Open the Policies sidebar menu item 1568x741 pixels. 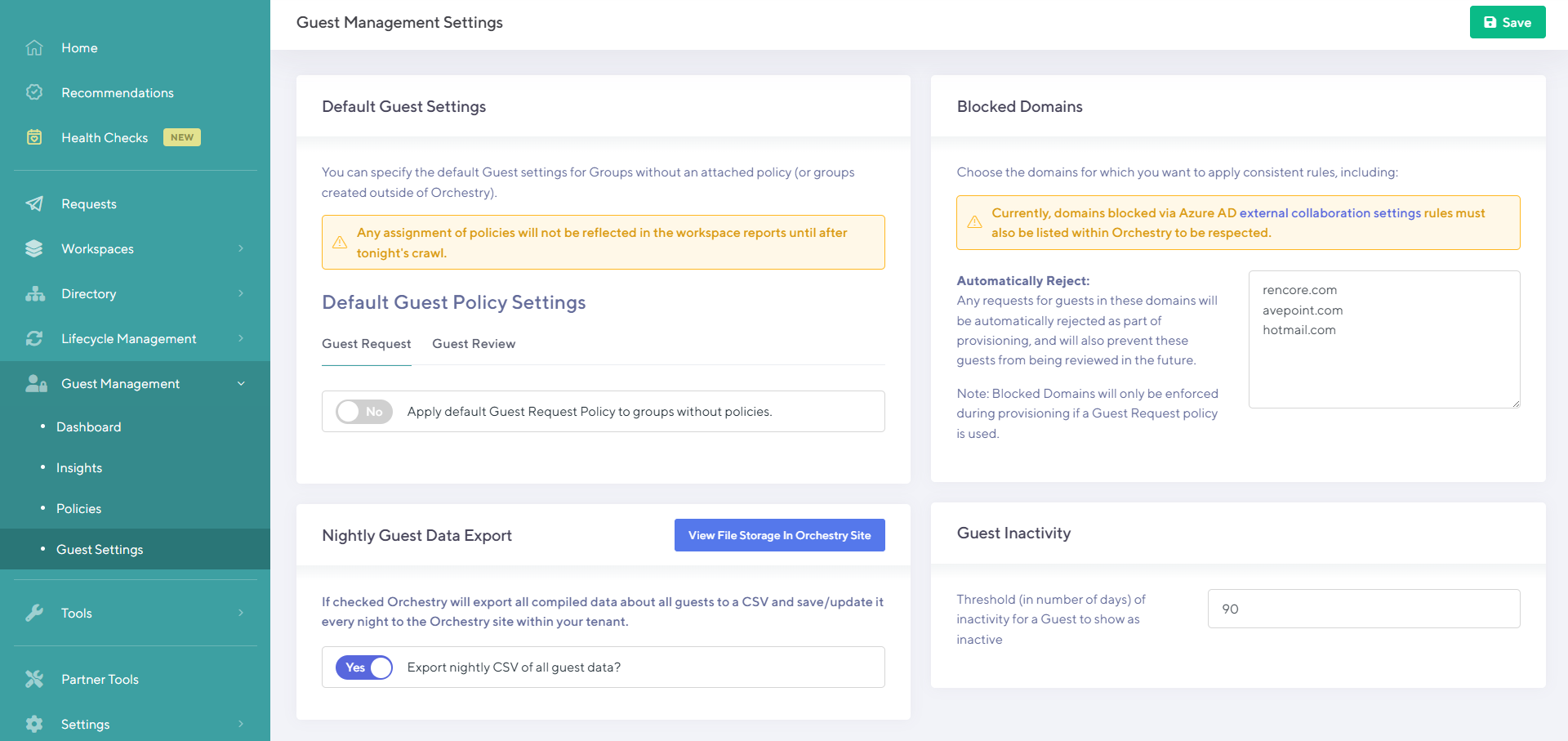pyautogui.click(x=78, y=509)
